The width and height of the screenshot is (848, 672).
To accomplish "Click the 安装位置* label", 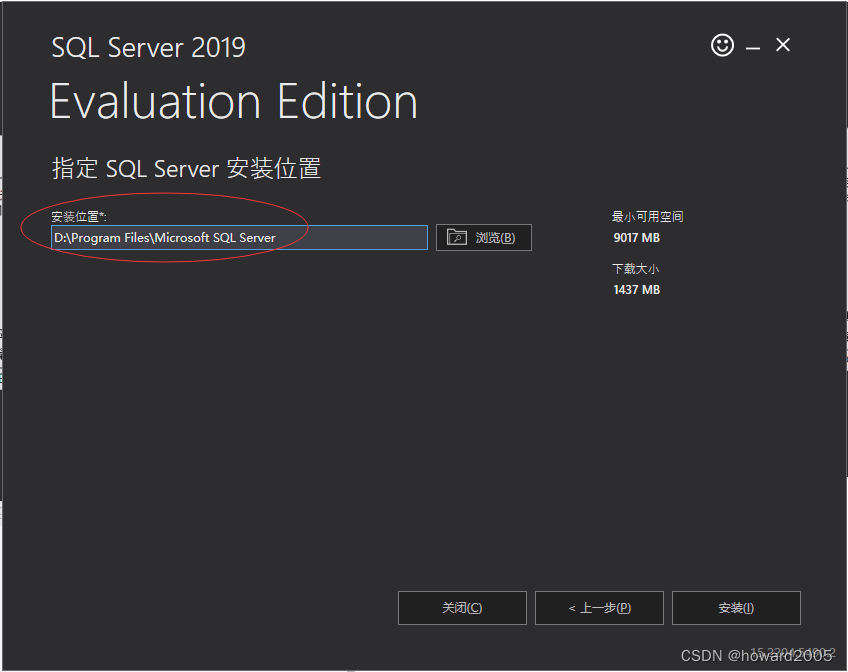I will 78,217.
